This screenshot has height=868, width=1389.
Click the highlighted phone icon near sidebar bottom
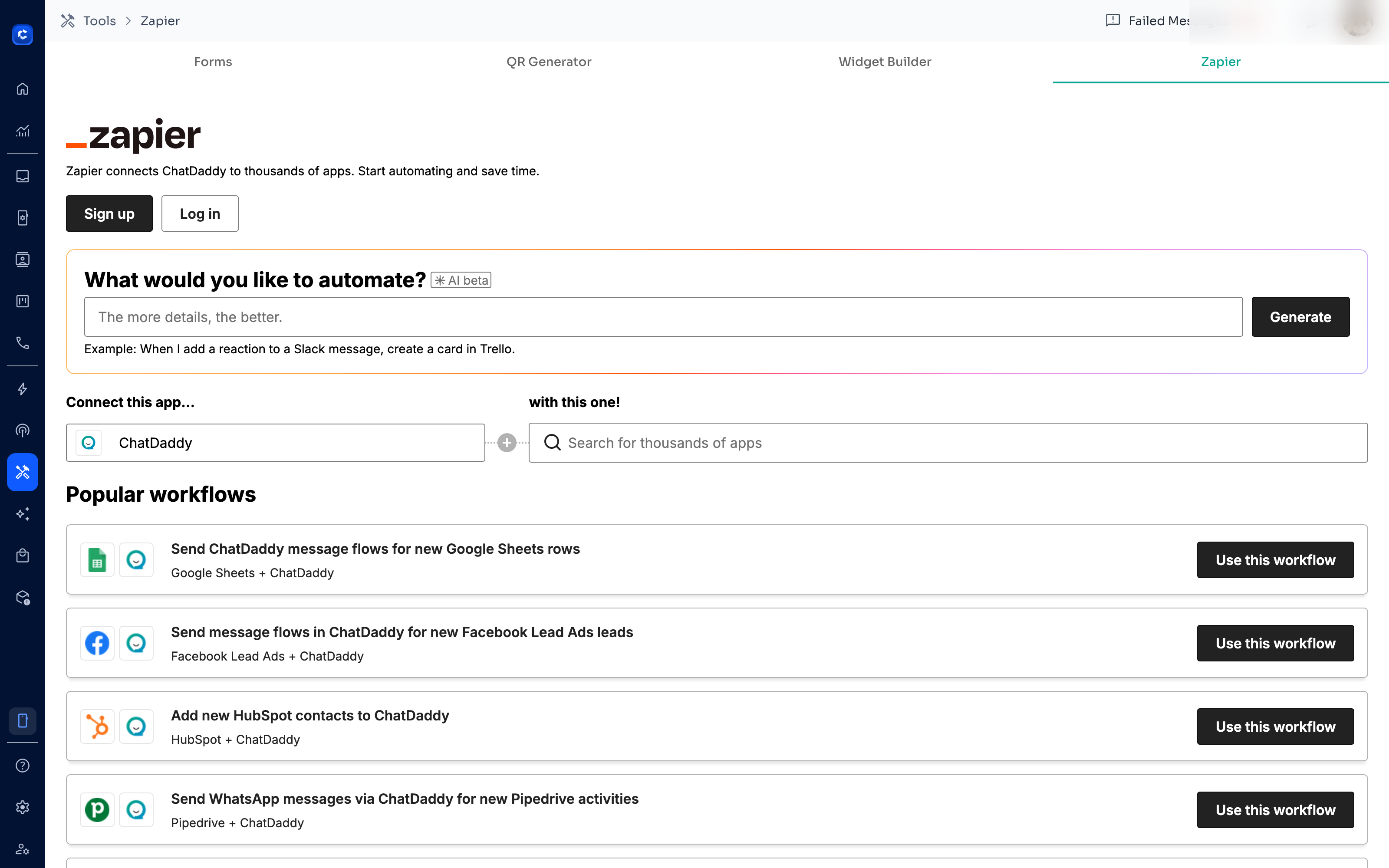[x=23, y=720]
